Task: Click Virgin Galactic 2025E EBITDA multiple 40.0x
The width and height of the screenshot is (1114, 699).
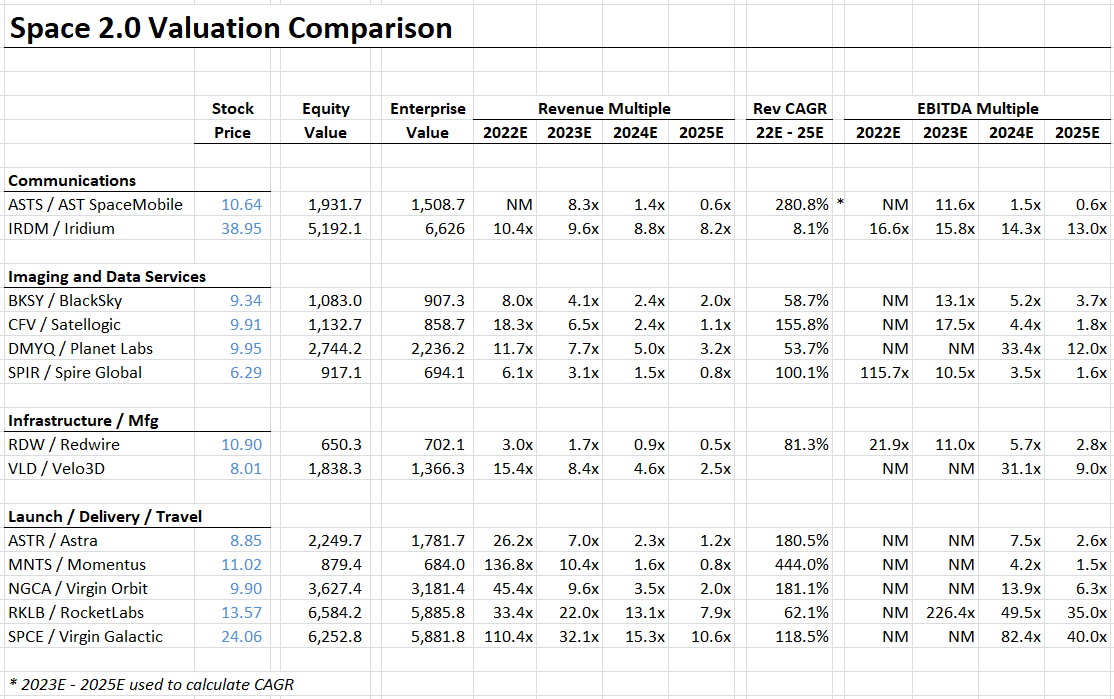Action: tap(1086, 637)
